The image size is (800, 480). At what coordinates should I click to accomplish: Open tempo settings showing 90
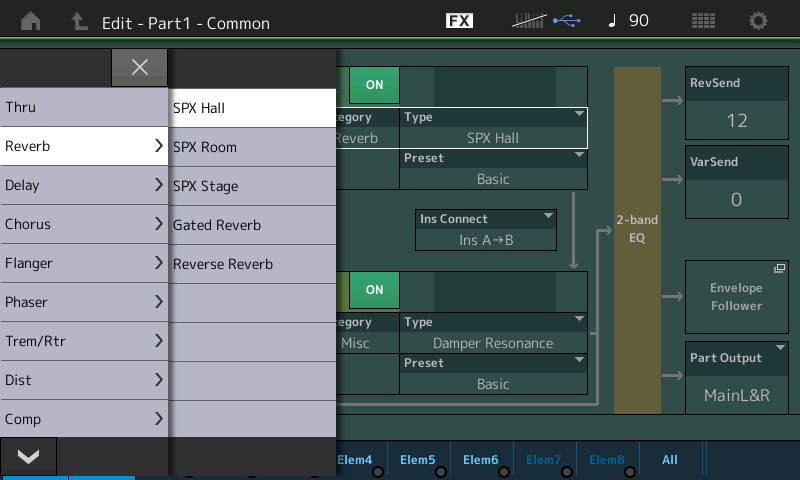tap(629, 20)
